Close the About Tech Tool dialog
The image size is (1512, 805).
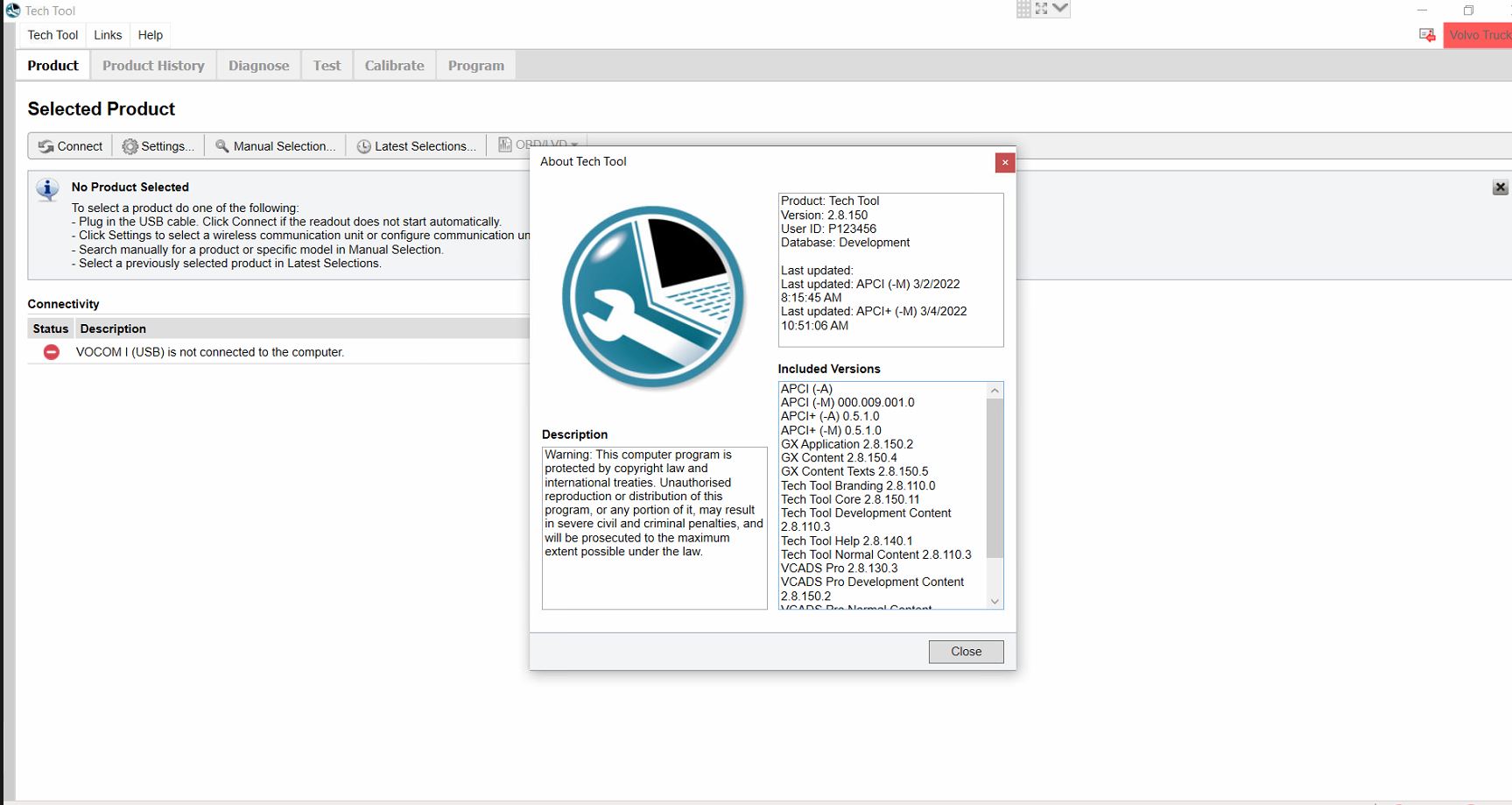[x=1005, y=162]
